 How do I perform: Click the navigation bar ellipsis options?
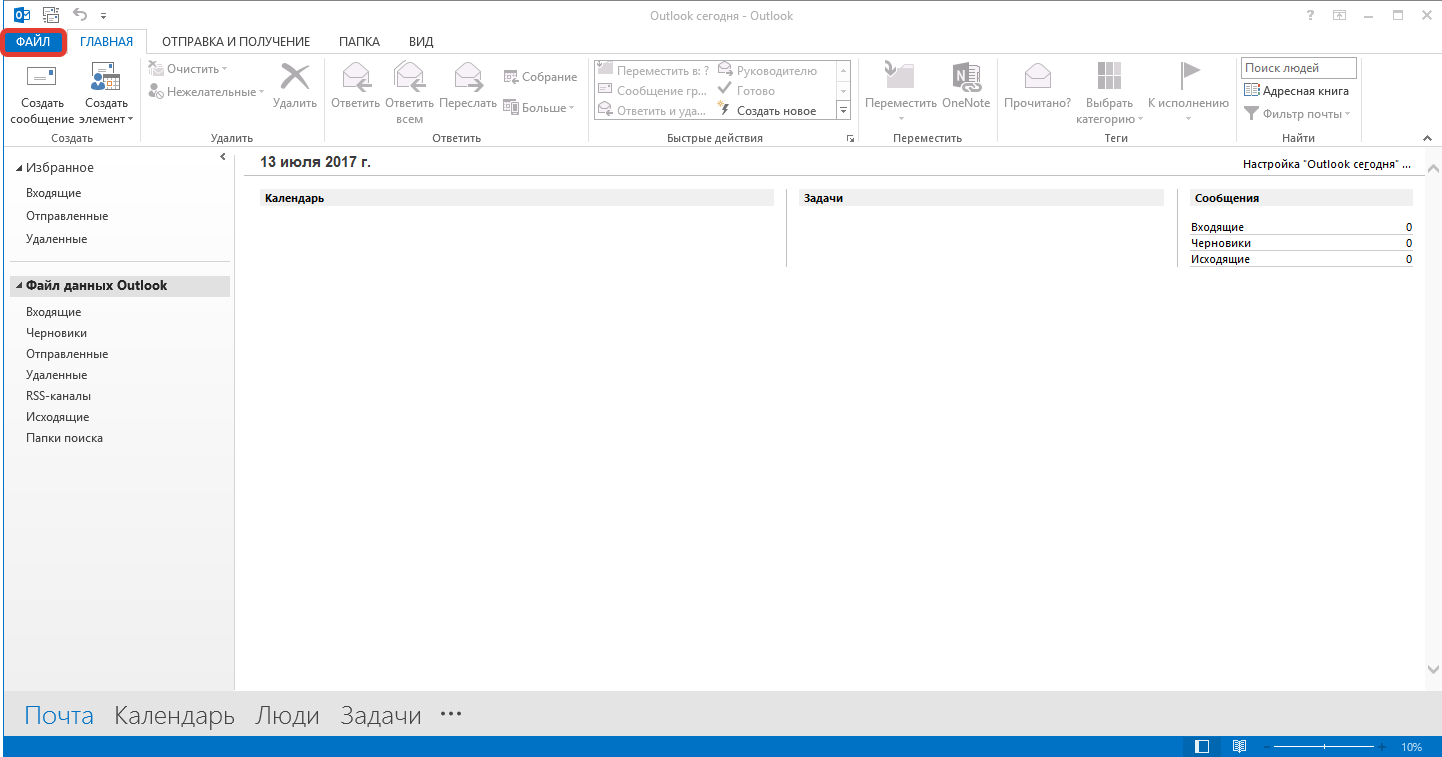451,714
